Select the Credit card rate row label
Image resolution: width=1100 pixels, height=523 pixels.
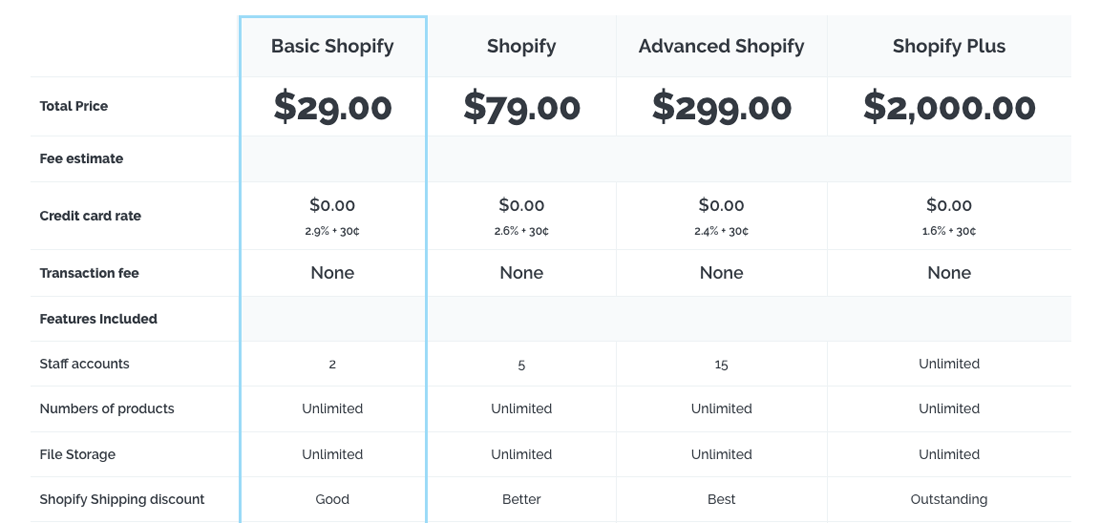90,216
